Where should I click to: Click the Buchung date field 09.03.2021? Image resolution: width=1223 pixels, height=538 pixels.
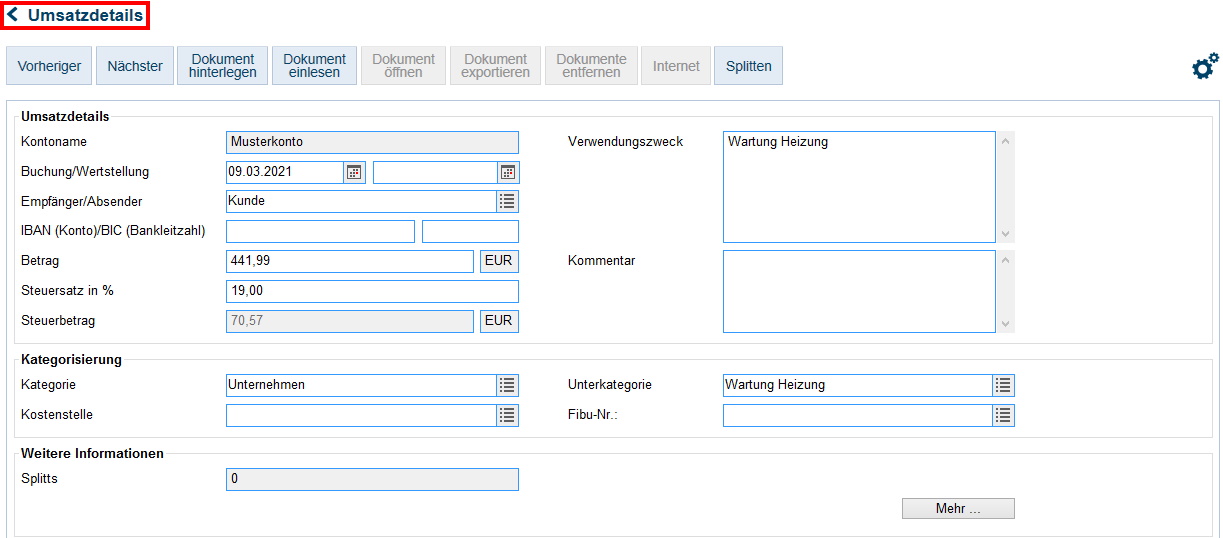click(x=285, y=172)
